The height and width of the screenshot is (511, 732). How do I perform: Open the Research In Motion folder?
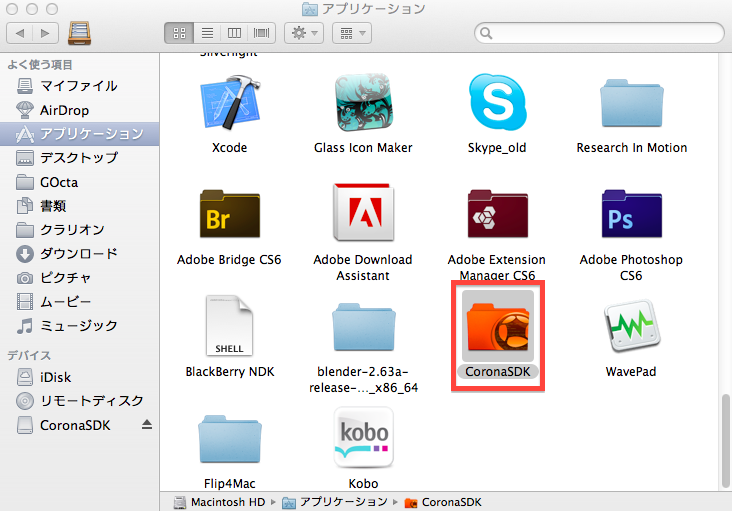pyautogui.click(x=631, y=103)
